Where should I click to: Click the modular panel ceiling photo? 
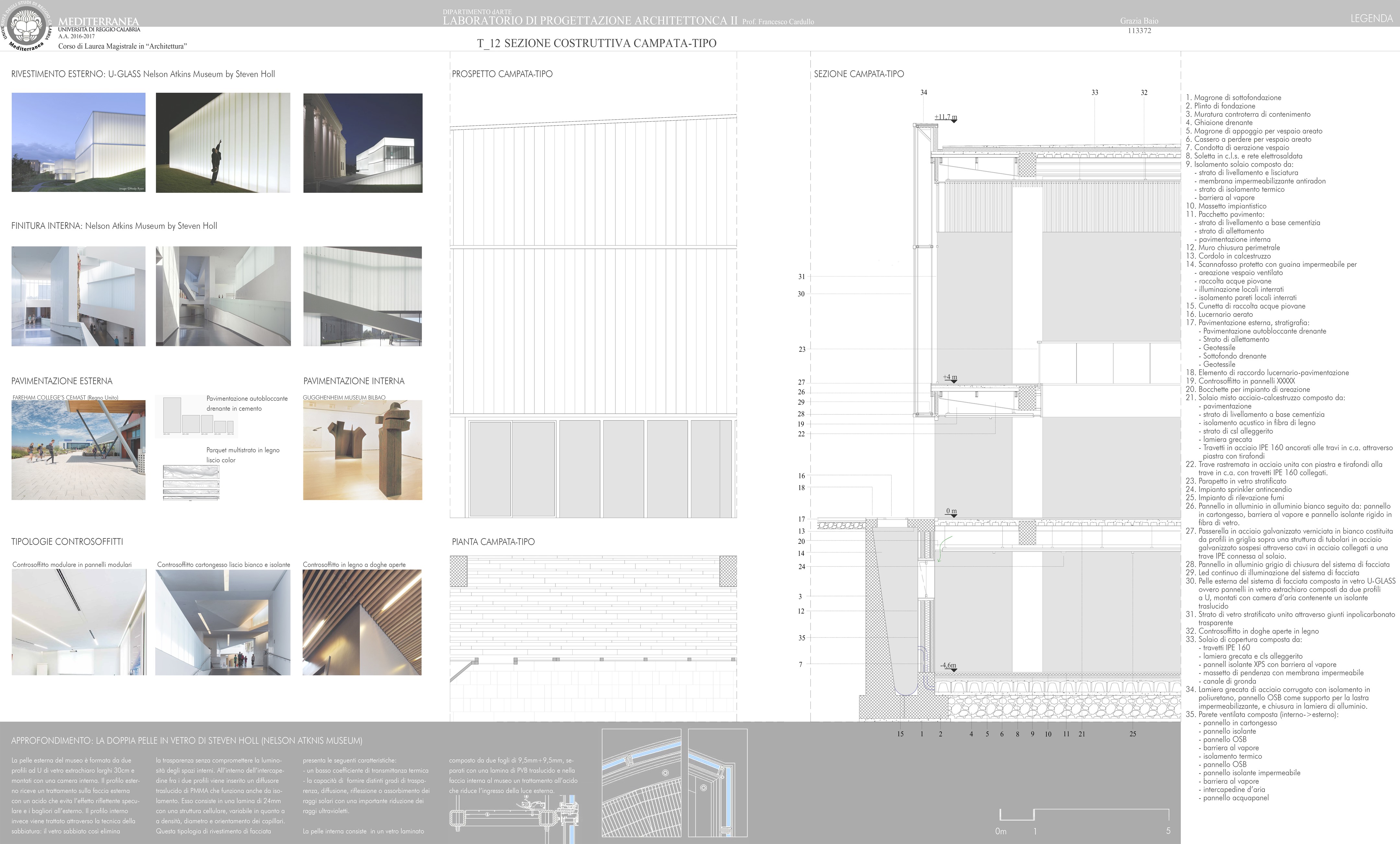78,622
